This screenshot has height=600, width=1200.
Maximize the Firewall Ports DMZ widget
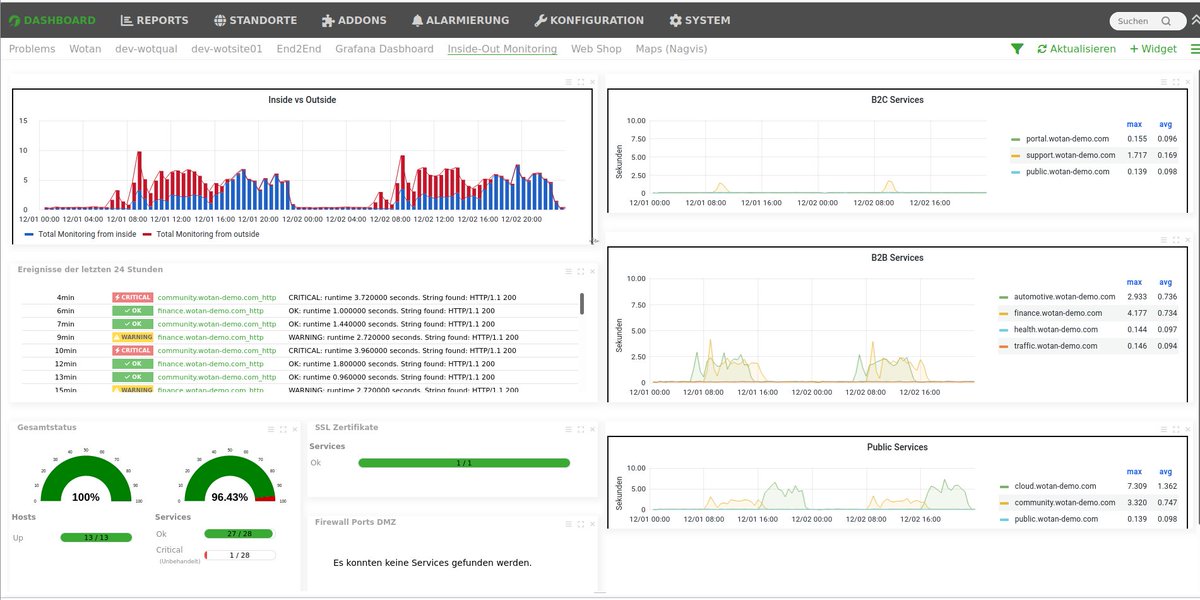(581, 523)
